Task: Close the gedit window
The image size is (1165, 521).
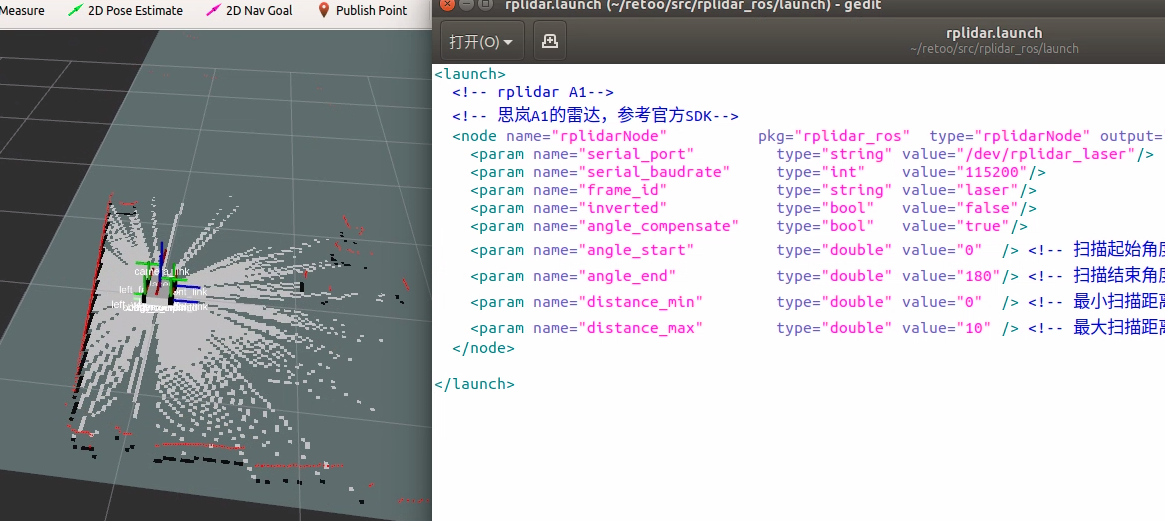Action: point(445,4)
